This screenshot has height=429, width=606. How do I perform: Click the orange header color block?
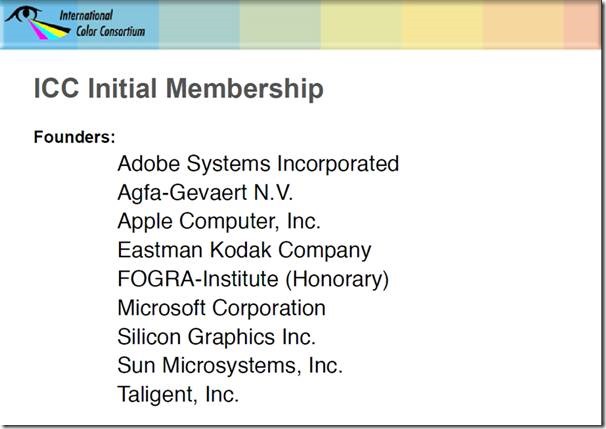point(523,24)
